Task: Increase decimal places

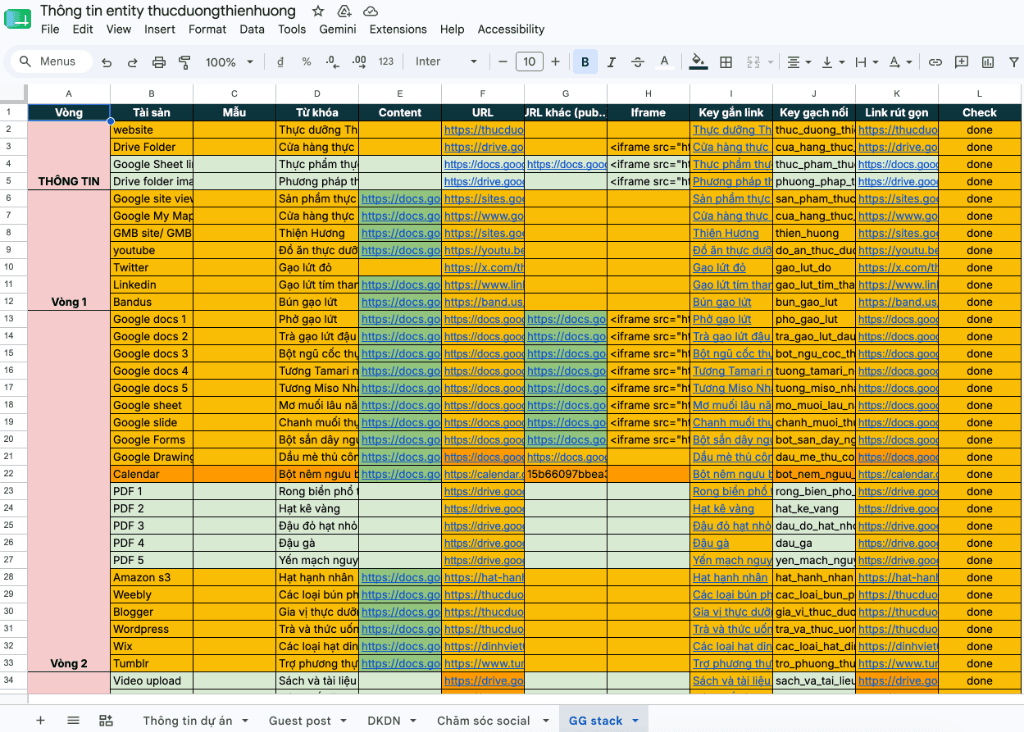Action: 359,61
